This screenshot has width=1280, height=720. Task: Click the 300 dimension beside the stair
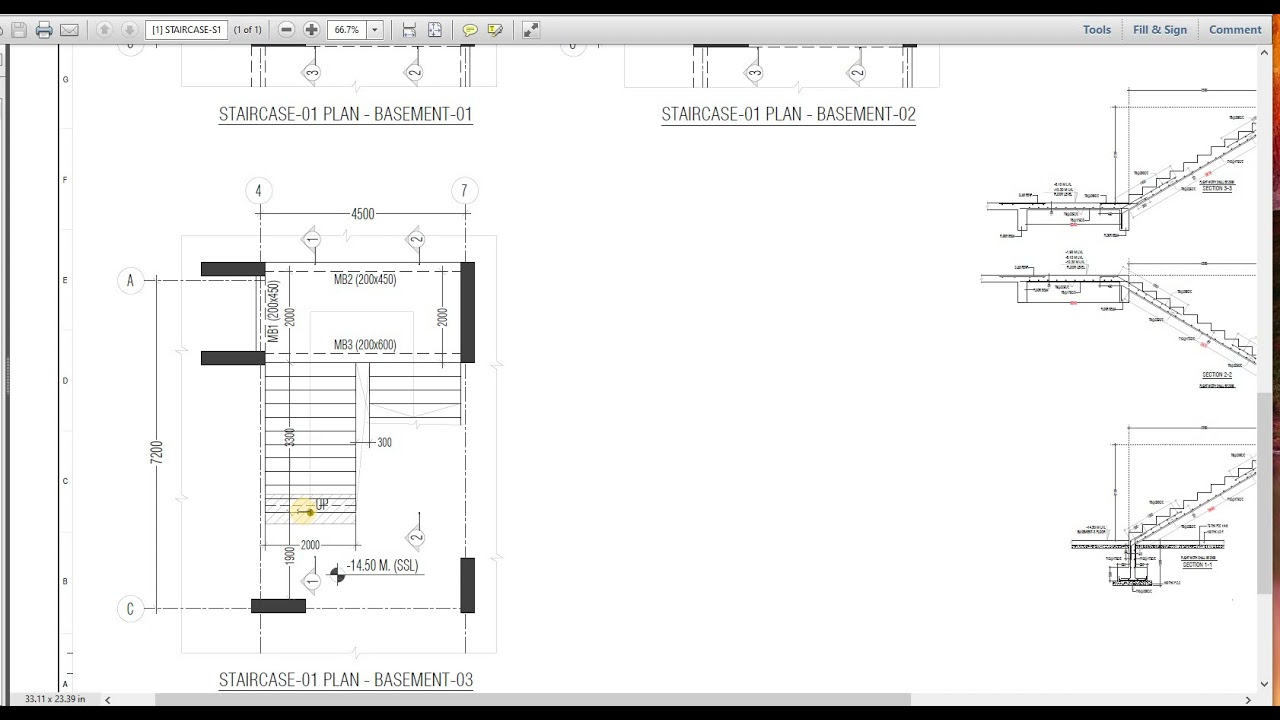[x=385, y=443]
